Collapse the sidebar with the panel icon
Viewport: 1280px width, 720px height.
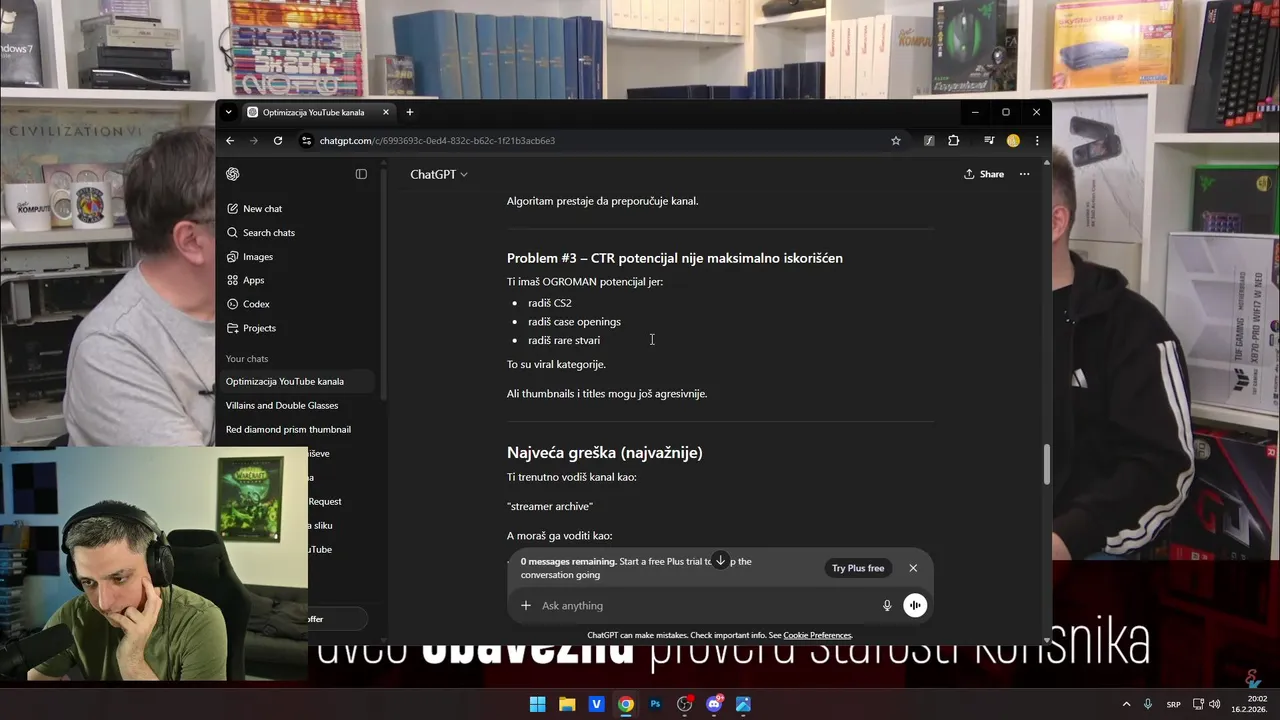361,174
